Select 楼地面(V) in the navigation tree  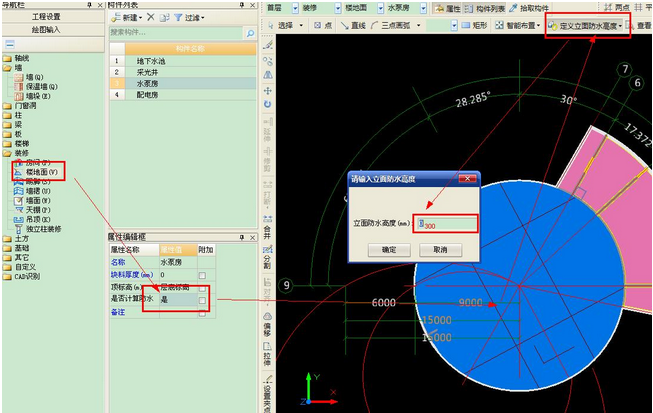(36, 172)
